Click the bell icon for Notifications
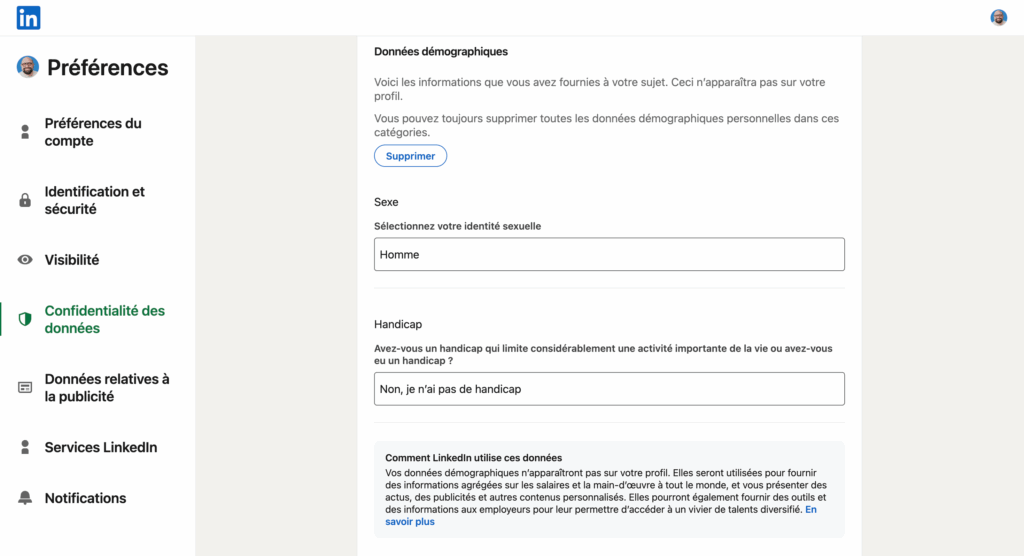Image resolution: width=1024 pixels, height=556 pixels. pos(25,498)
